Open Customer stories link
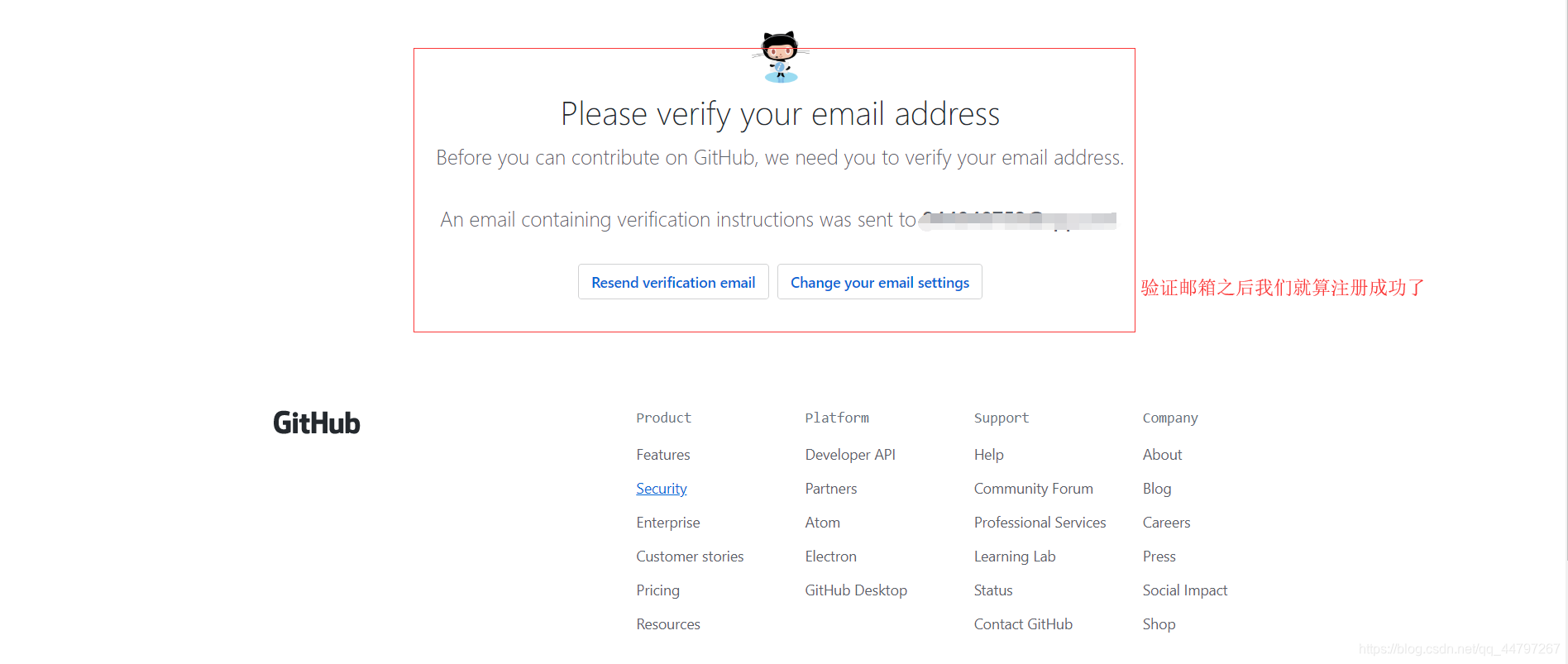The width and height of the screenshot is (1568, 664). 690,557
